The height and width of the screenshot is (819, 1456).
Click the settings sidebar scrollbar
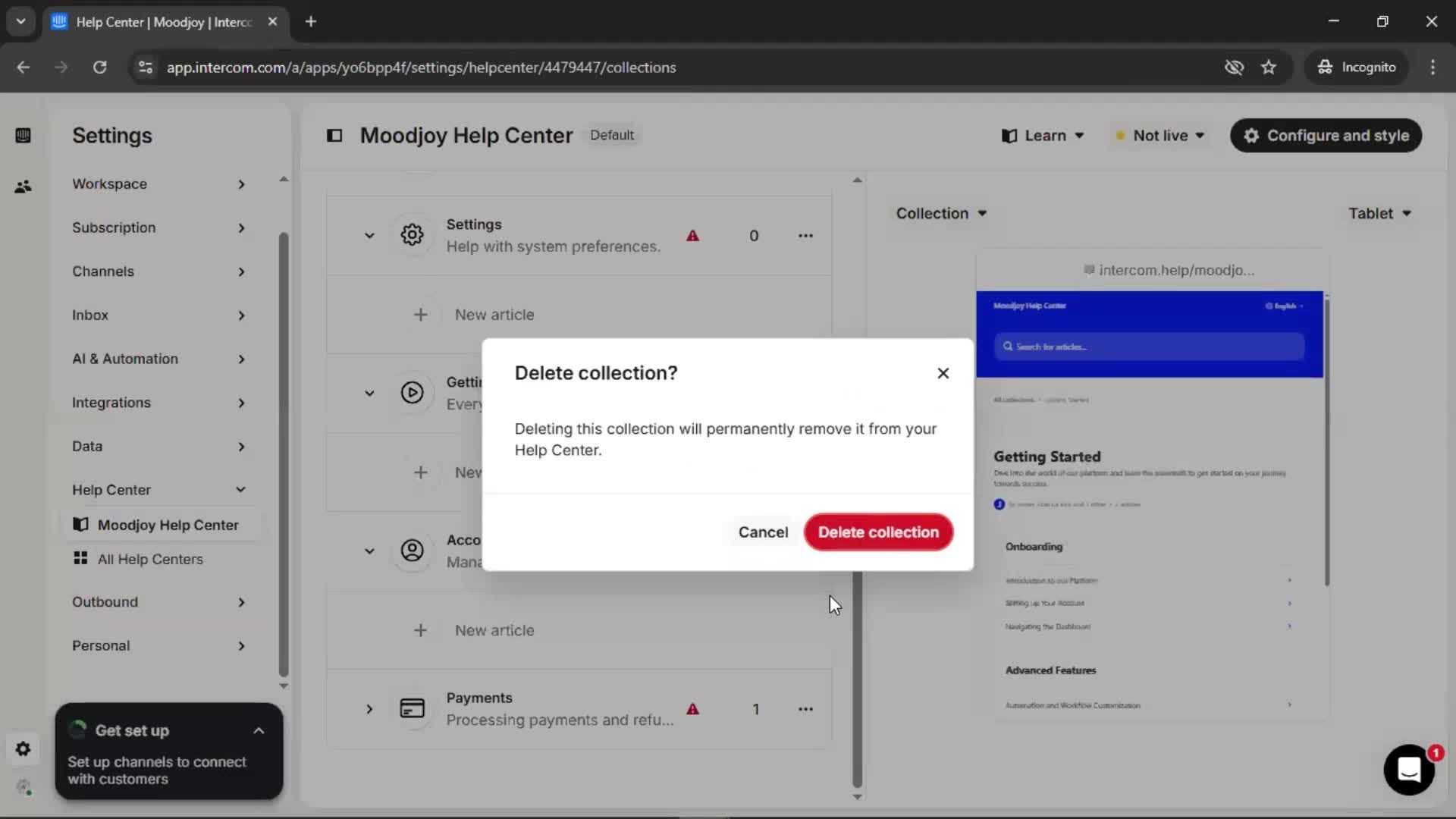[x=284, y=455]
